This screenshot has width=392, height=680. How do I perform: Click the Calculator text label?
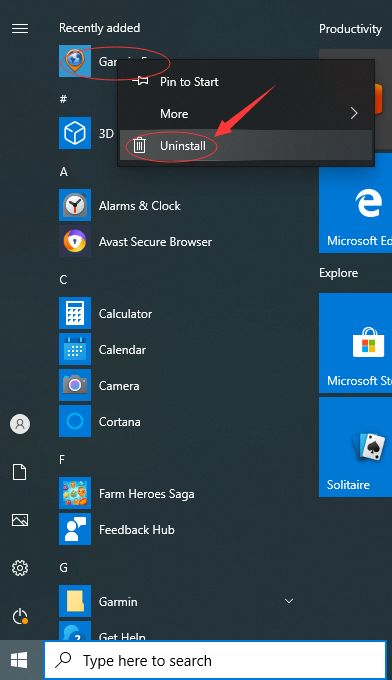pyautogui.click(x=125, y=314)
